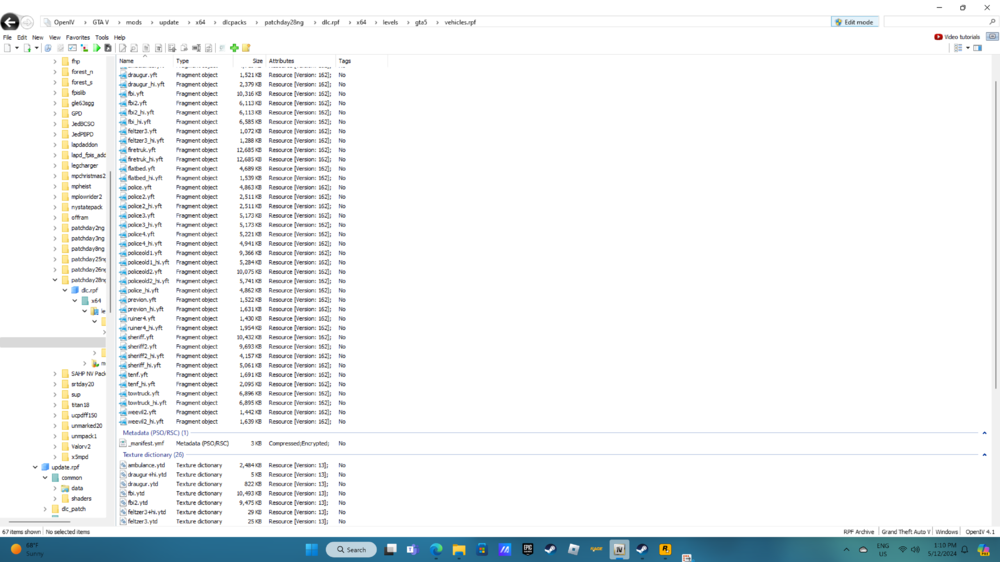The height and width of the screenshot is (562, 1000).
Task: Open Microsoft Edge from taskbar
Action: coord(436,549)
